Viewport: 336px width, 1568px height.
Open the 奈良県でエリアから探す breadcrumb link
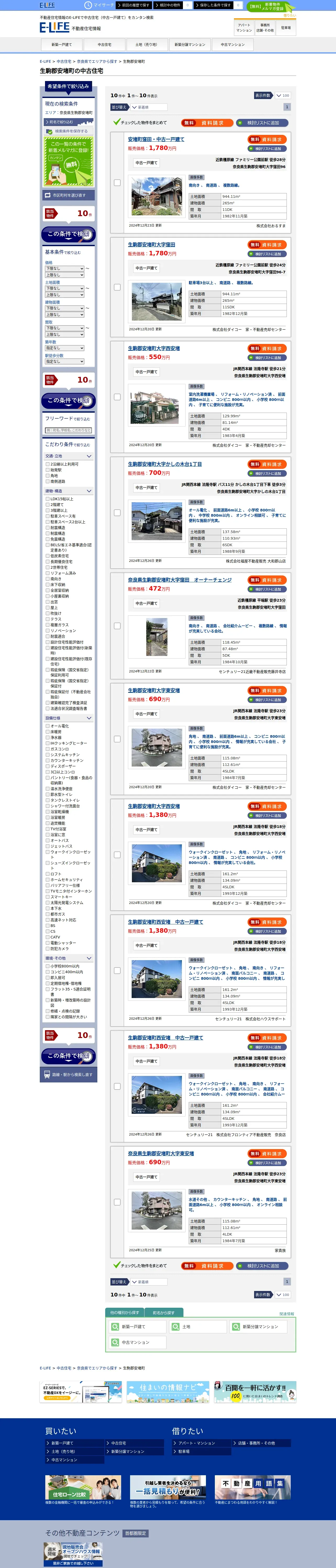97,61
